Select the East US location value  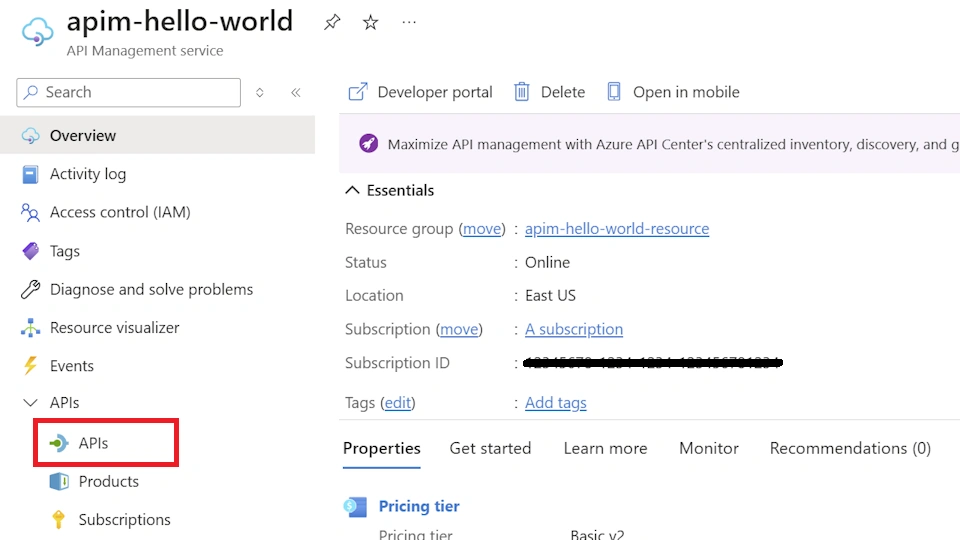pos(550,295)
